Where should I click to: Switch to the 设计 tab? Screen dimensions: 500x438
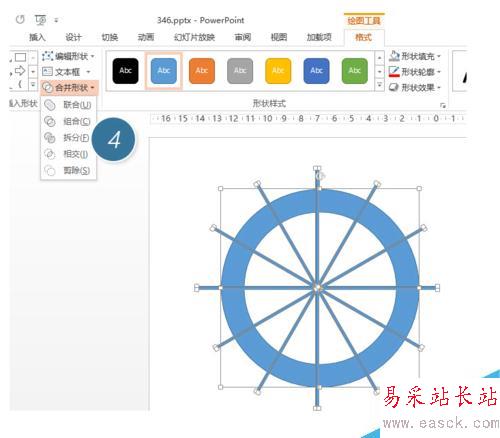coord(73,37)
